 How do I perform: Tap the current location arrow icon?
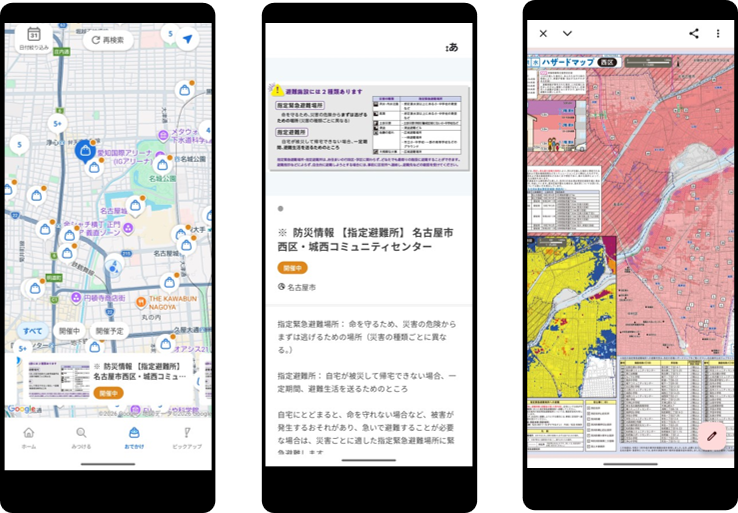(x=188, y=39)
